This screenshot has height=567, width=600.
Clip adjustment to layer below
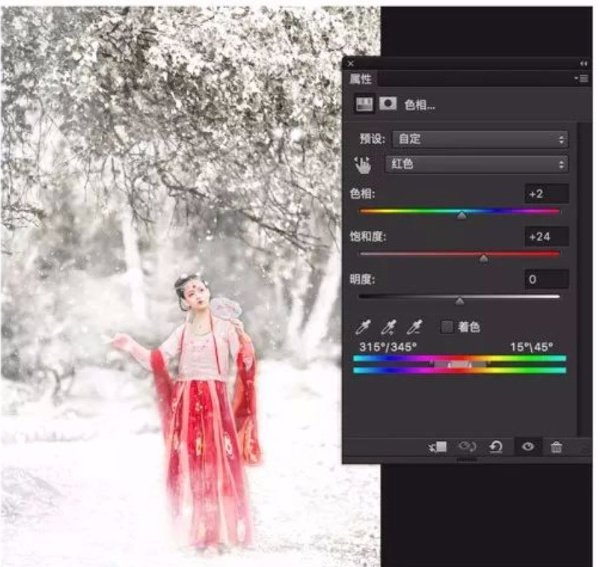click(x=436, y=447)
